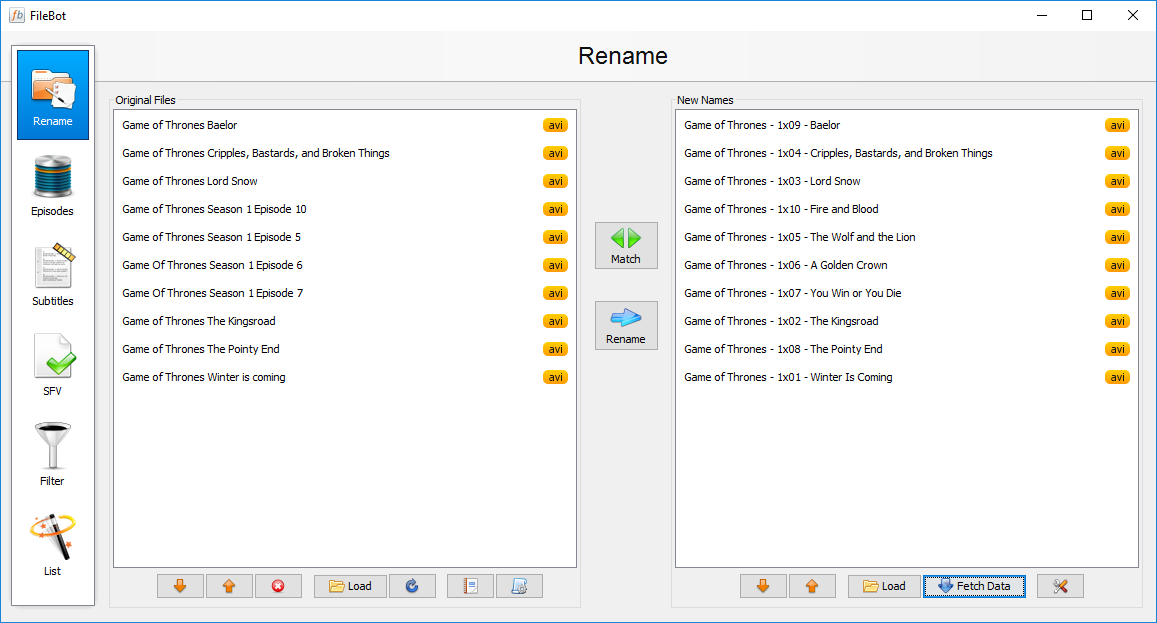The image size is (1157, 623).
Task: Open the format expression editor
Action: [x=519, y=586]
